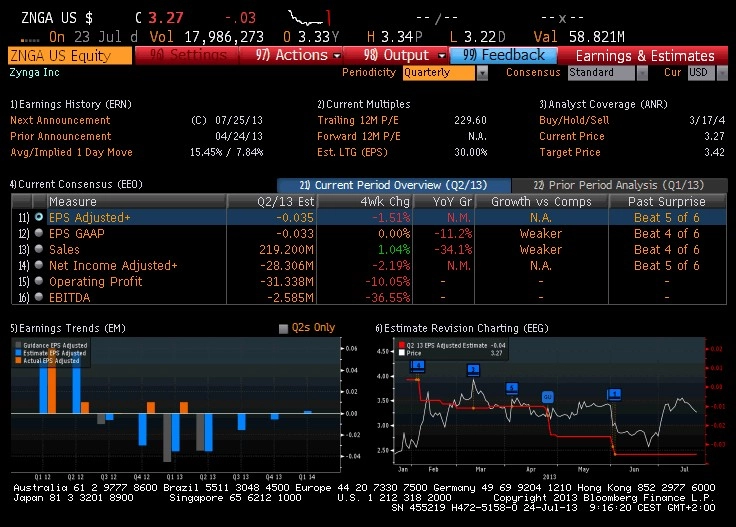The width and height of the screenshot is (736, 527).
Task: Click the Feedback button
Action: pos(503,55)
